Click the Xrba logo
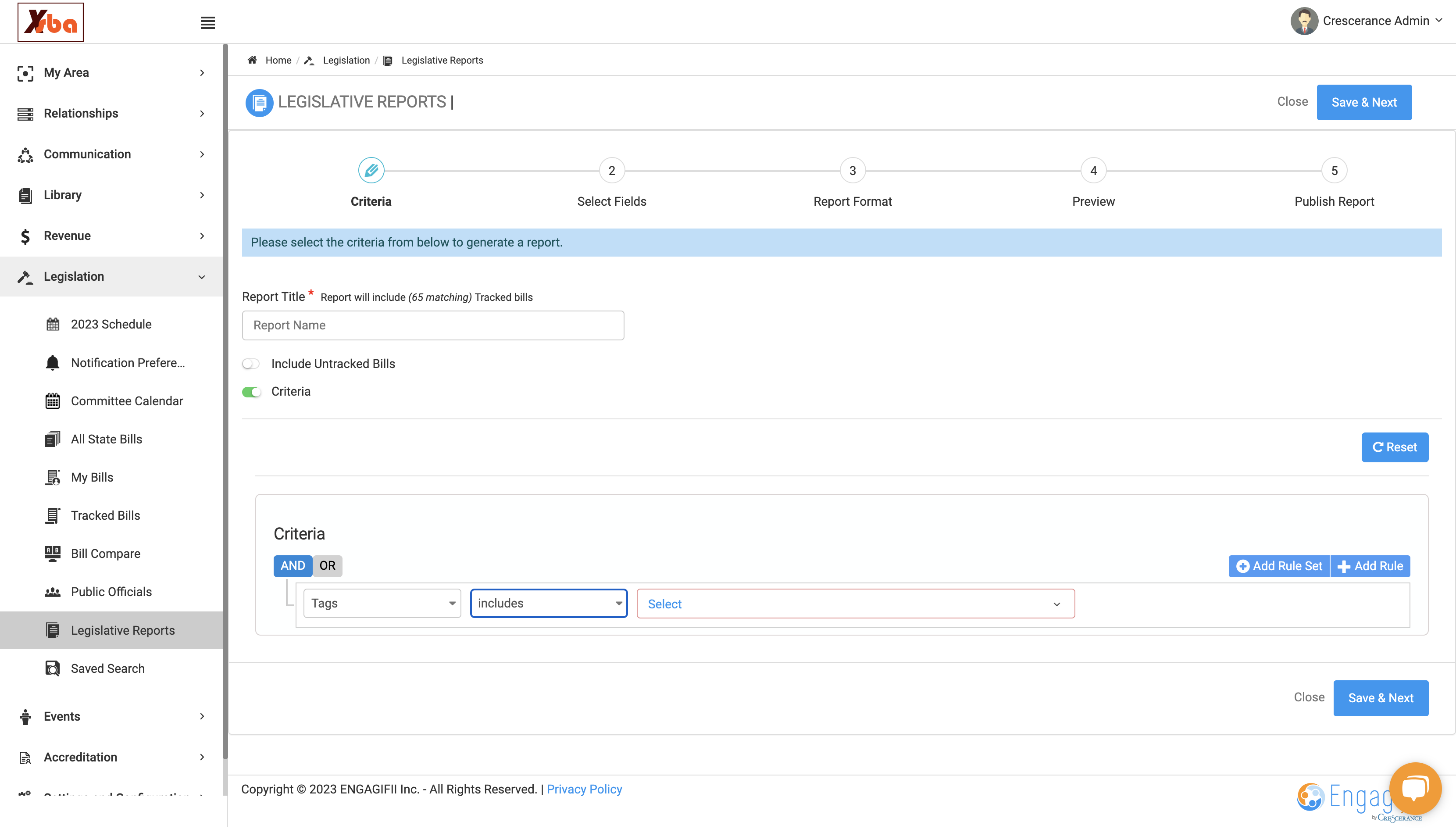The image size is (1456, 829). click(51, 22)
